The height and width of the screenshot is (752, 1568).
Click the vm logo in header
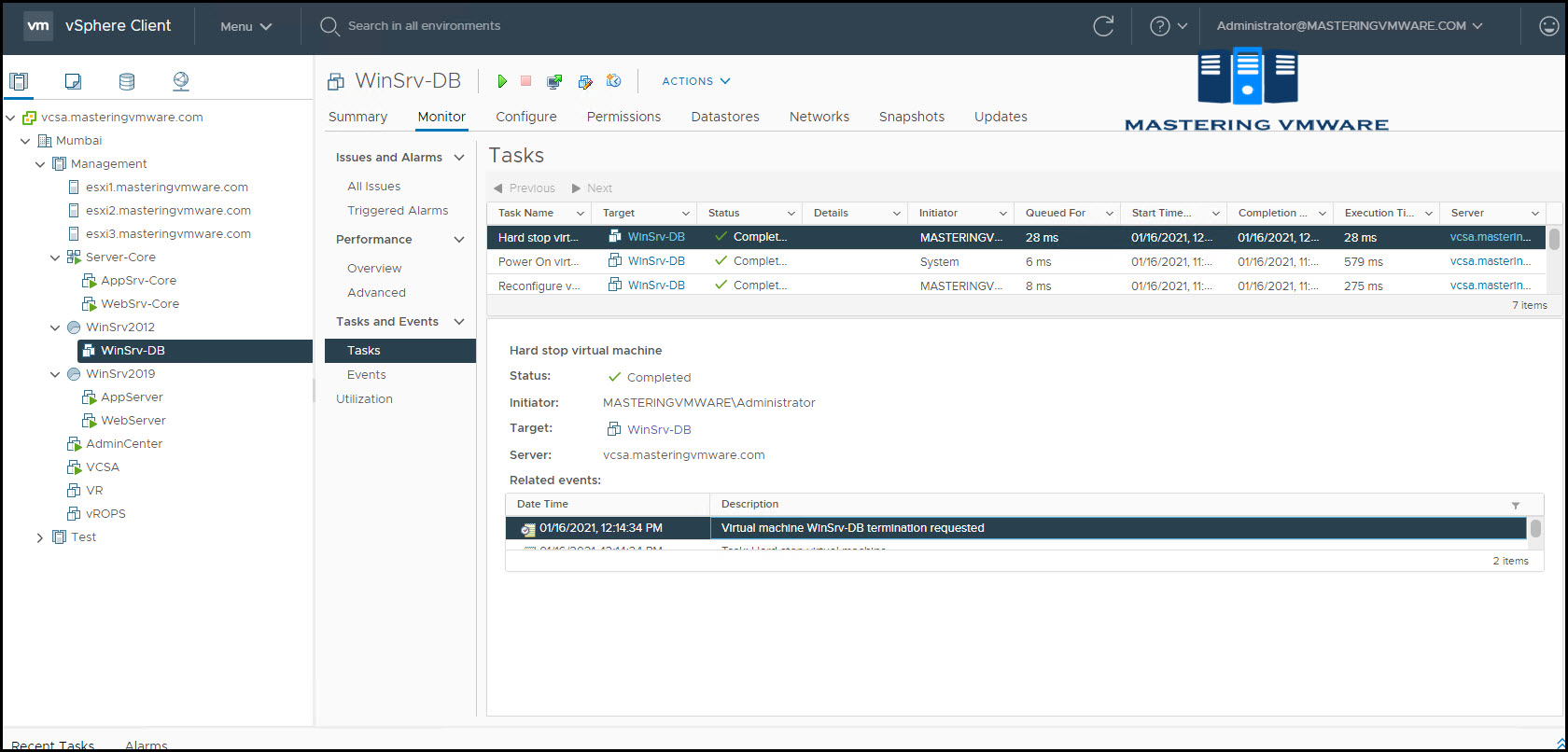point(38,26)
